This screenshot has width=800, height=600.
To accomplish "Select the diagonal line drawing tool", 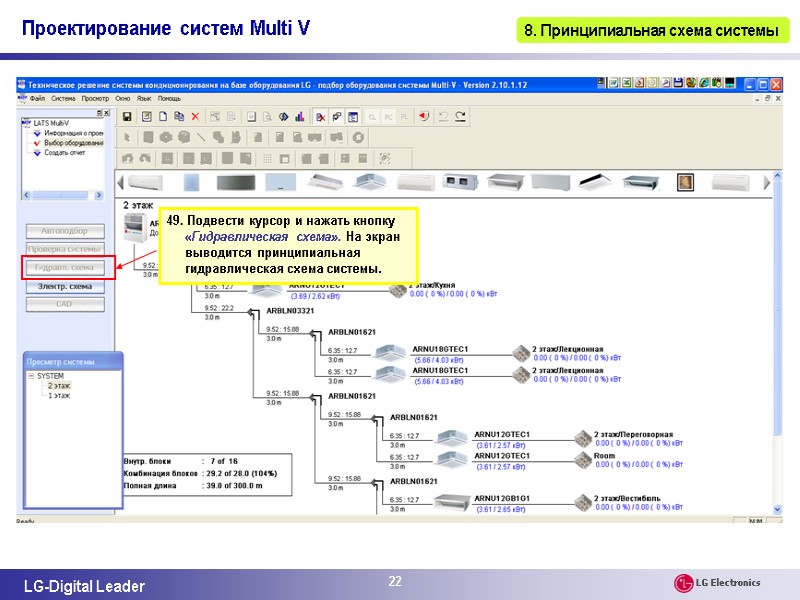I will click(x=201, y=137).
